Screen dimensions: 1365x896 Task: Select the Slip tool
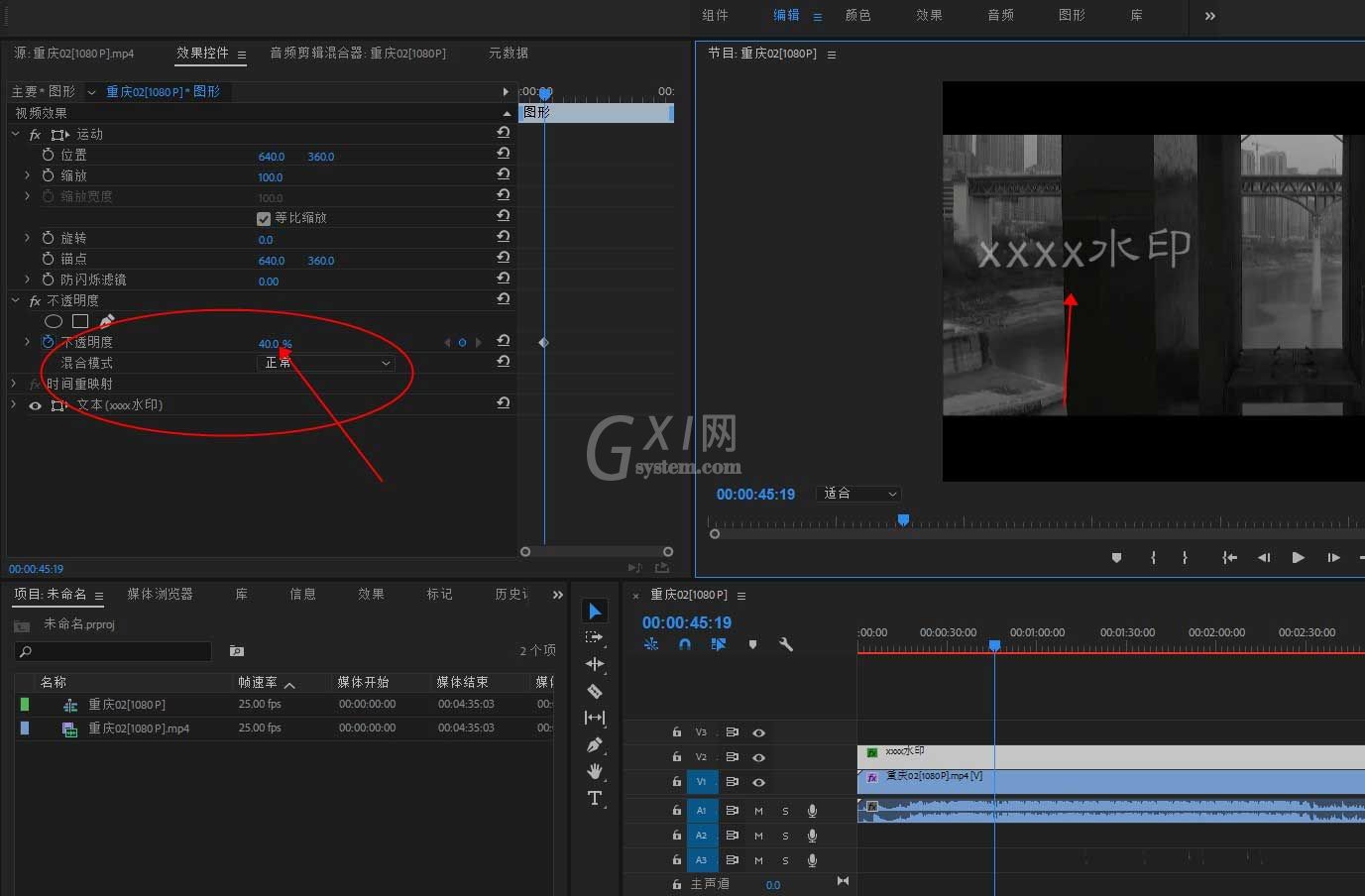coord(595,718)
